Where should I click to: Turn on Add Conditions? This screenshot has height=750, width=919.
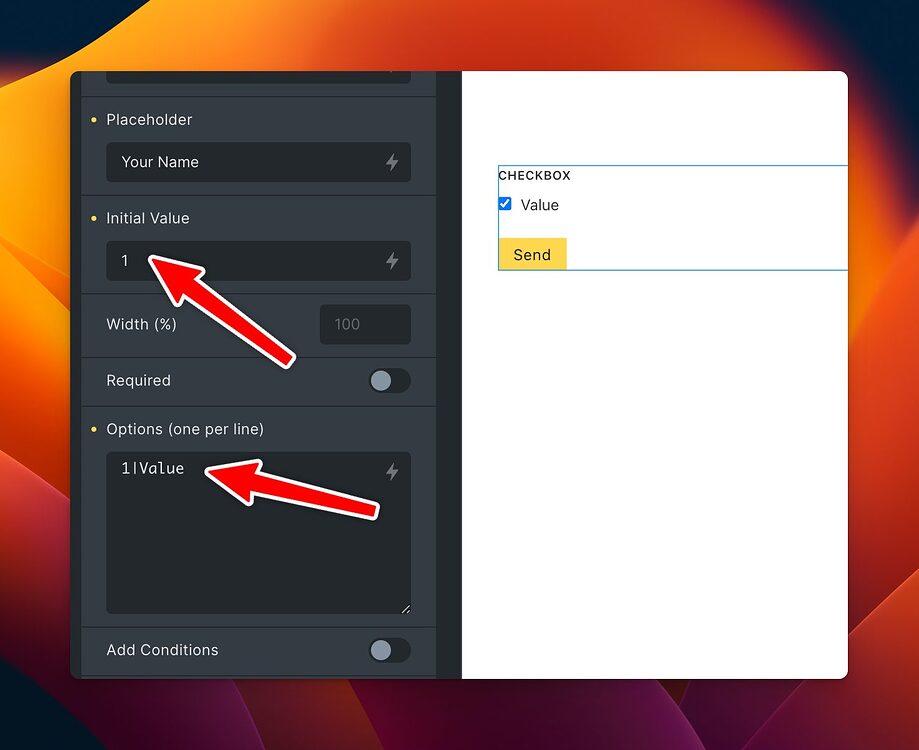(389, 650)
